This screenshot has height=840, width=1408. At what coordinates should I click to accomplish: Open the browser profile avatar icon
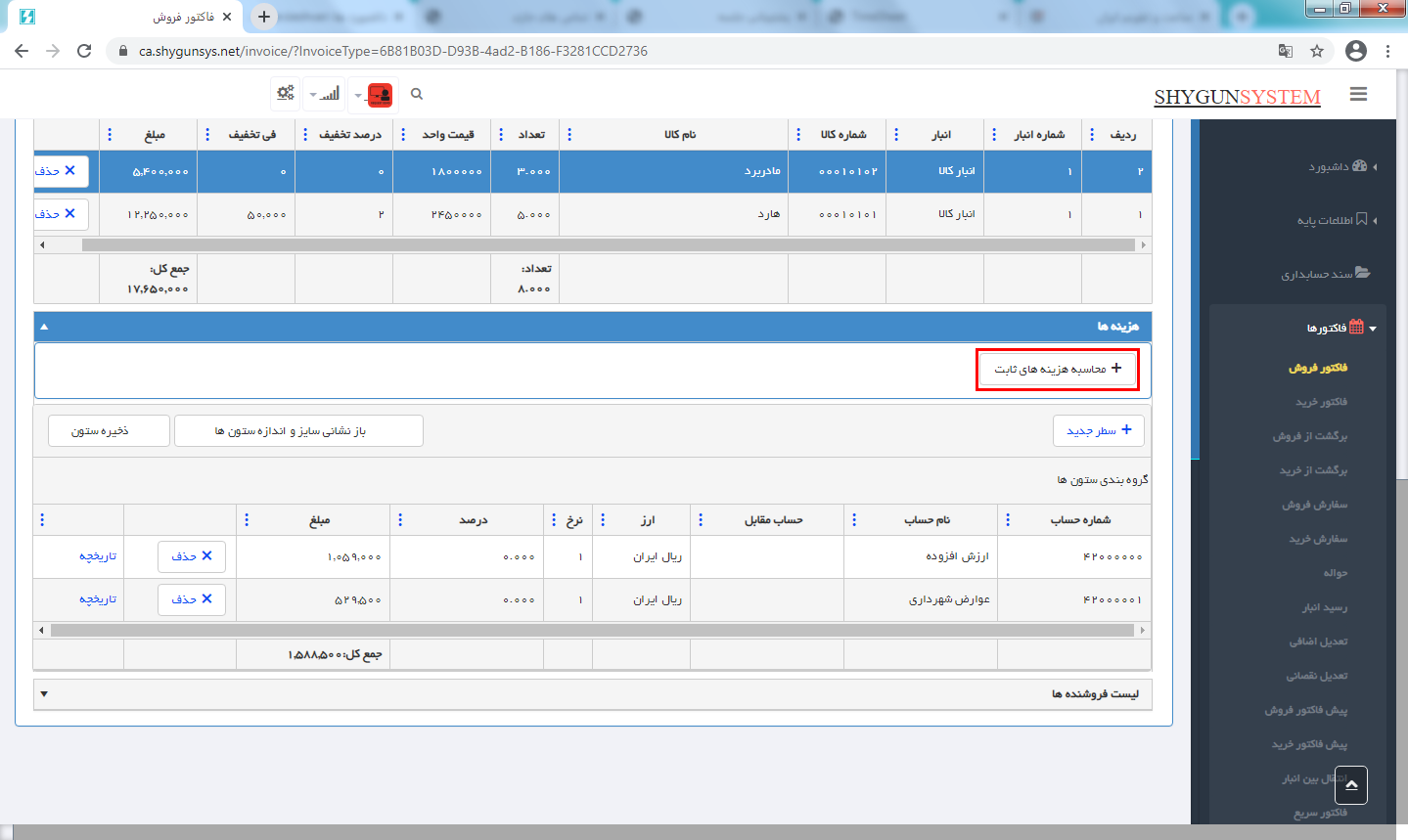(1355, 51)
